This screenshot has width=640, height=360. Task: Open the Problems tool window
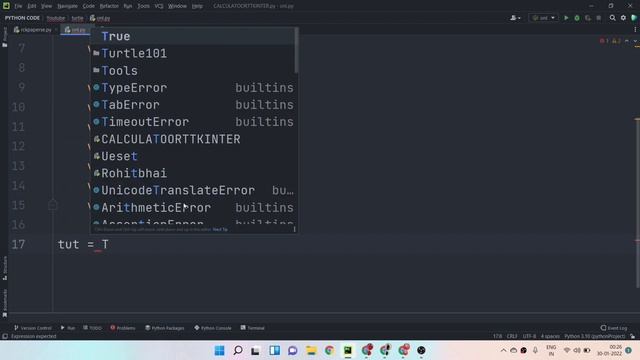coord(123,328)
